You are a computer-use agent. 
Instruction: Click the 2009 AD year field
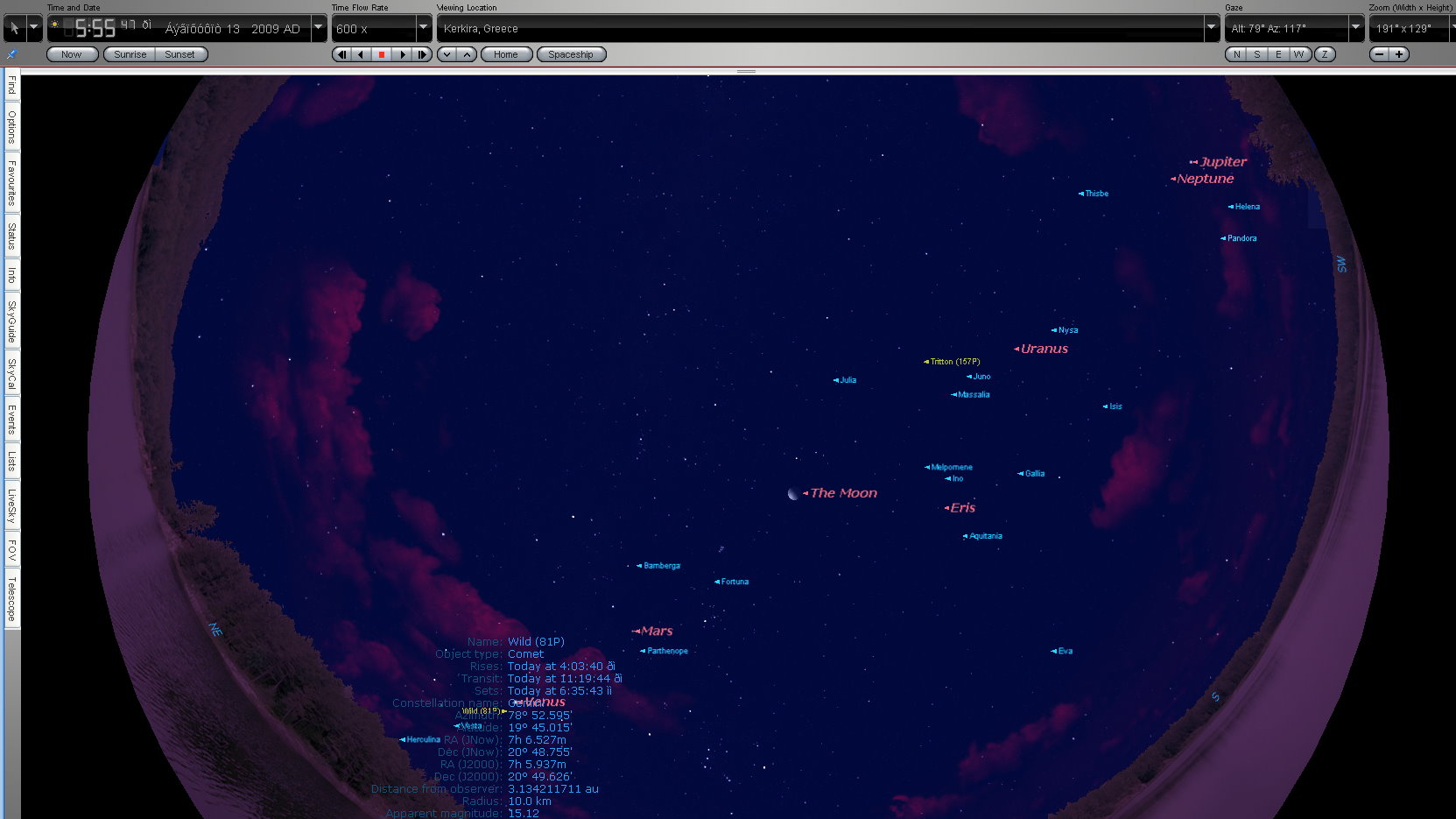pos(276,29)
